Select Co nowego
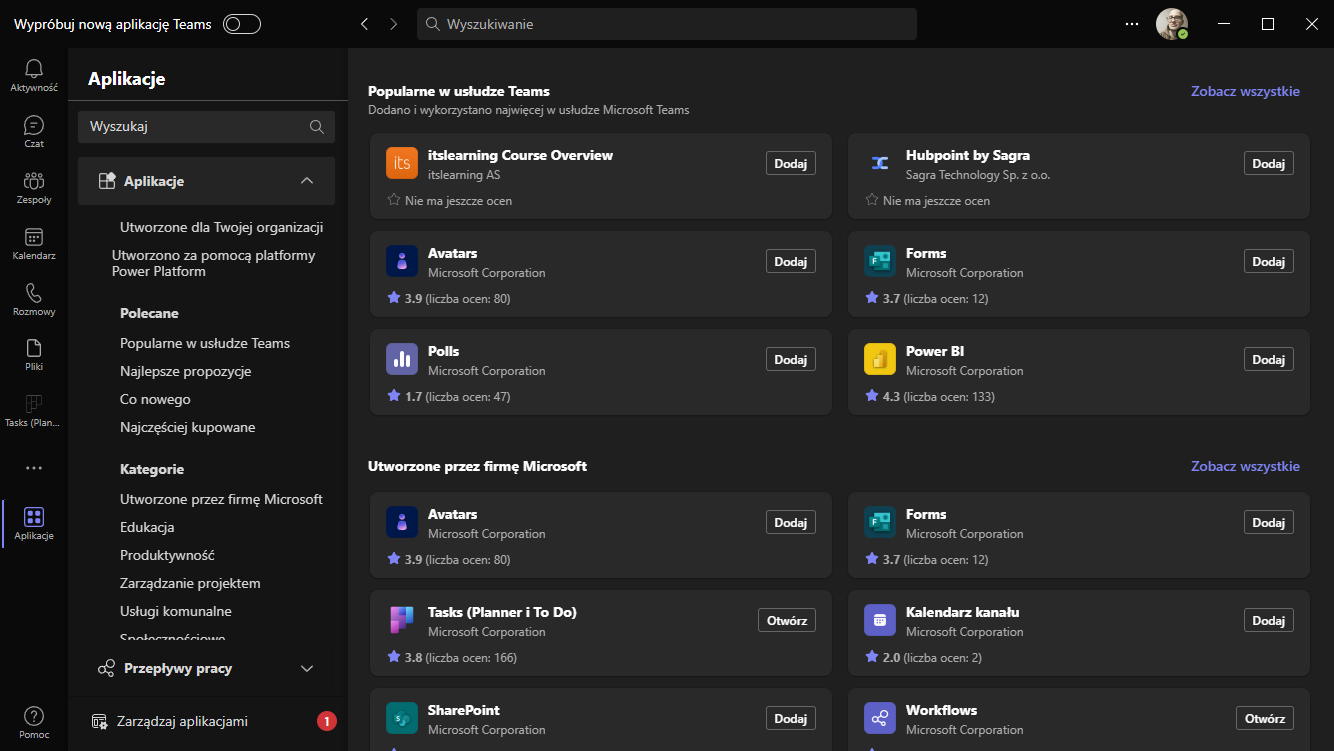 click(x=155, y=399)
